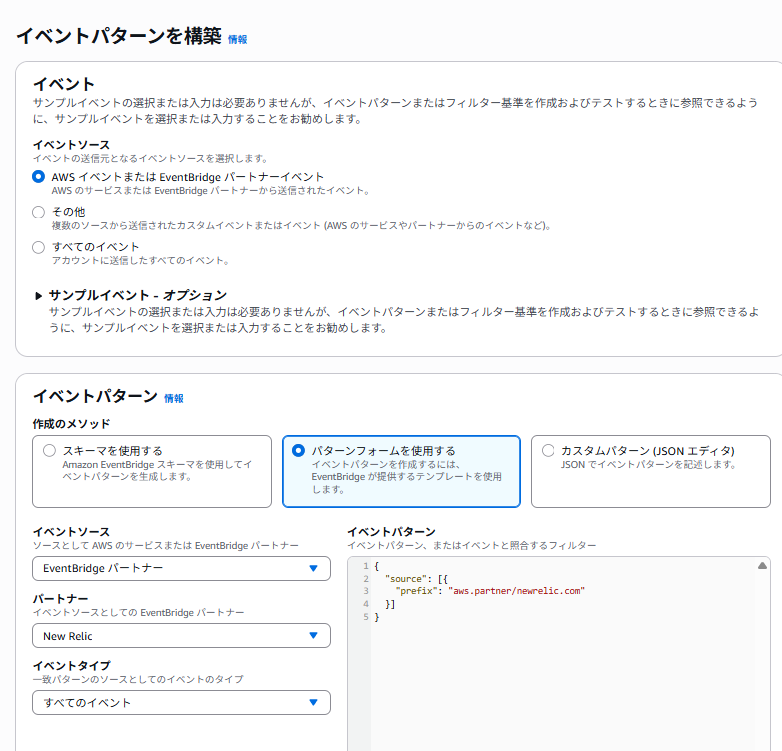782x751 pixels.
Task: Select the その他 event source radio
Action: point(39,212)
